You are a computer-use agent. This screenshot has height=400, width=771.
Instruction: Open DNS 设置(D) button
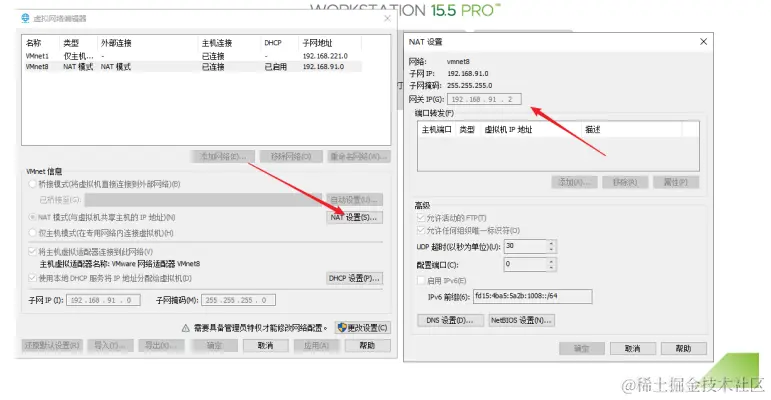pyautogui.click(x=450, y=320)
